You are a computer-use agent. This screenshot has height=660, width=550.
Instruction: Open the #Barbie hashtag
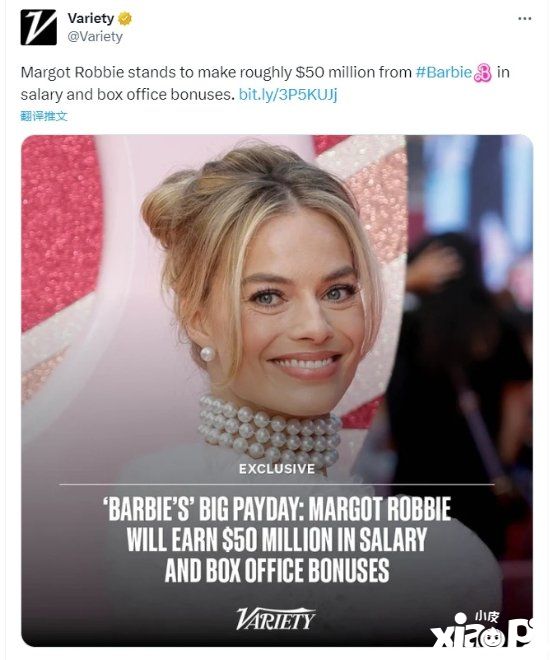pyautogui.click(x=444, y=72)
